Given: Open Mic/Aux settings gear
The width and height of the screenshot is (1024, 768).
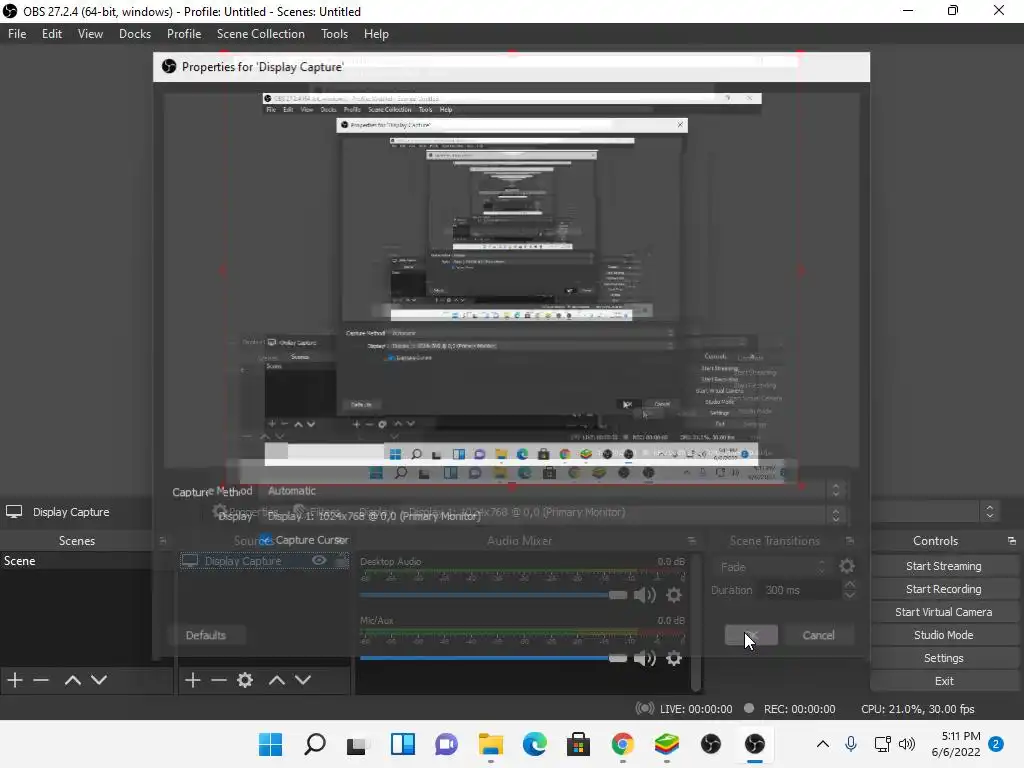Looking at the screenshot, I should coord(674,658).
